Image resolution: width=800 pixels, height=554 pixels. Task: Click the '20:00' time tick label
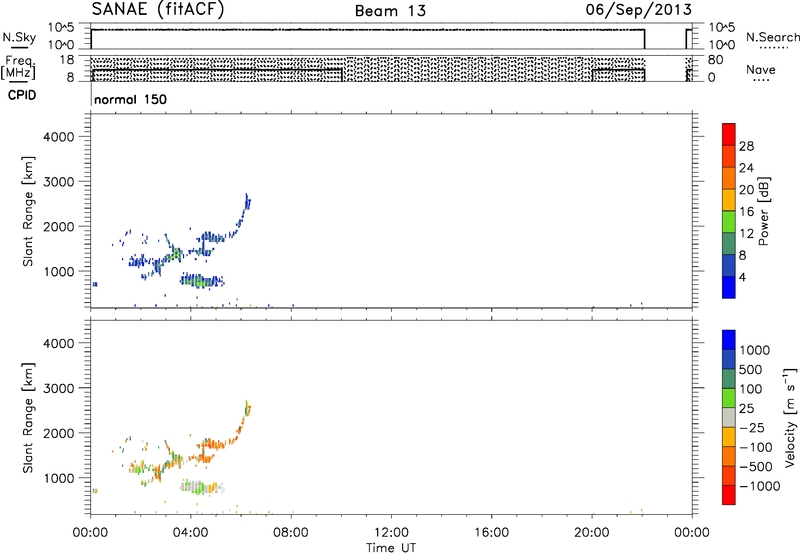coord(592,533)
